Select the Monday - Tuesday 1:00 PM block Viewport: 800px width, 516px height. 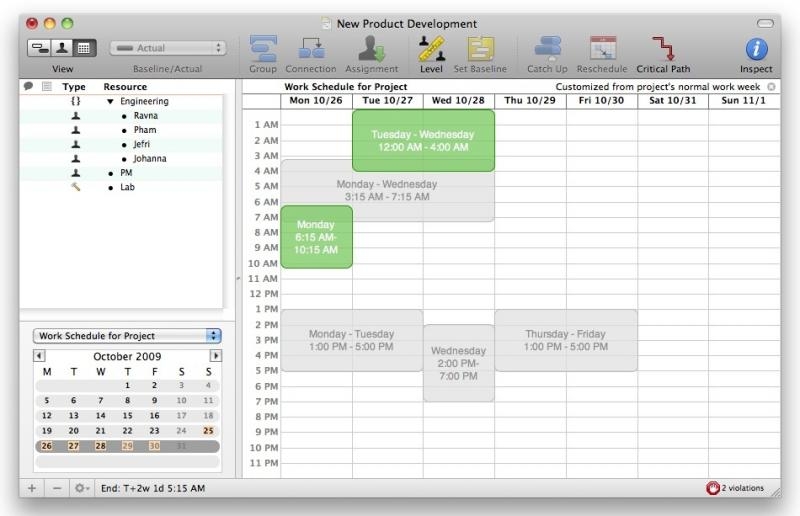[x=352, y=340]
